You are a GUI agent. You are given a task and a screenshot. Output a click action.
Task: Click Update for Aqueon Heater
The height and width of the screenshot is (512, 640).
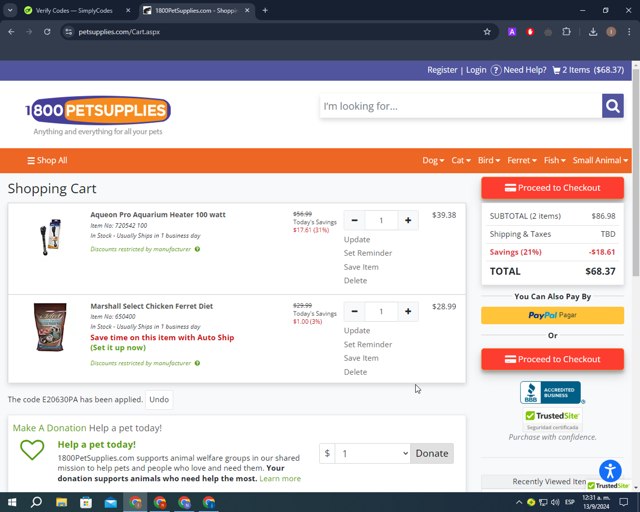click(x=357, y=240)
